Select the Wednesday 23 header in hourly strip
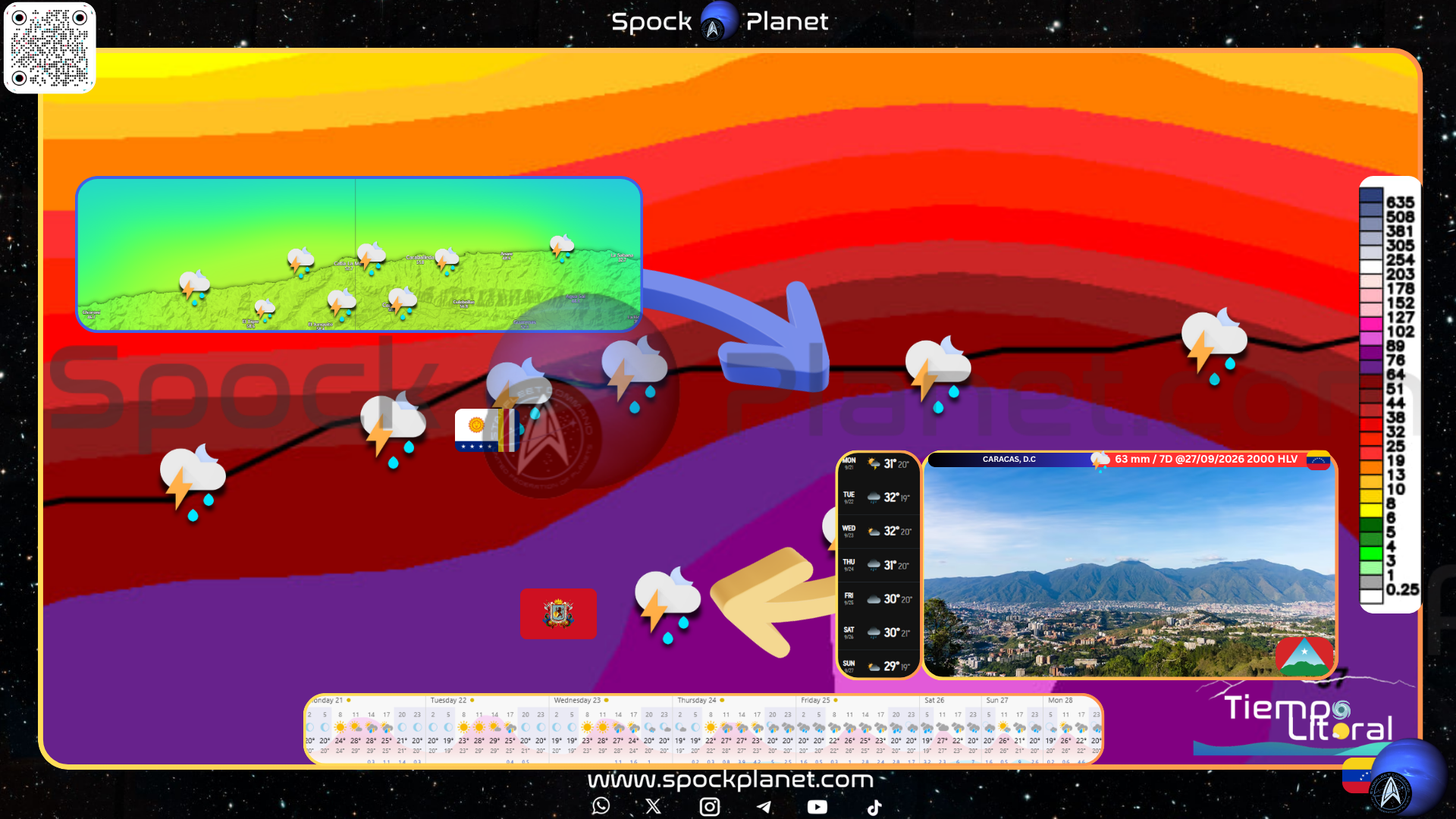This screenshot has width=1456, height=819. pos(577,700)
